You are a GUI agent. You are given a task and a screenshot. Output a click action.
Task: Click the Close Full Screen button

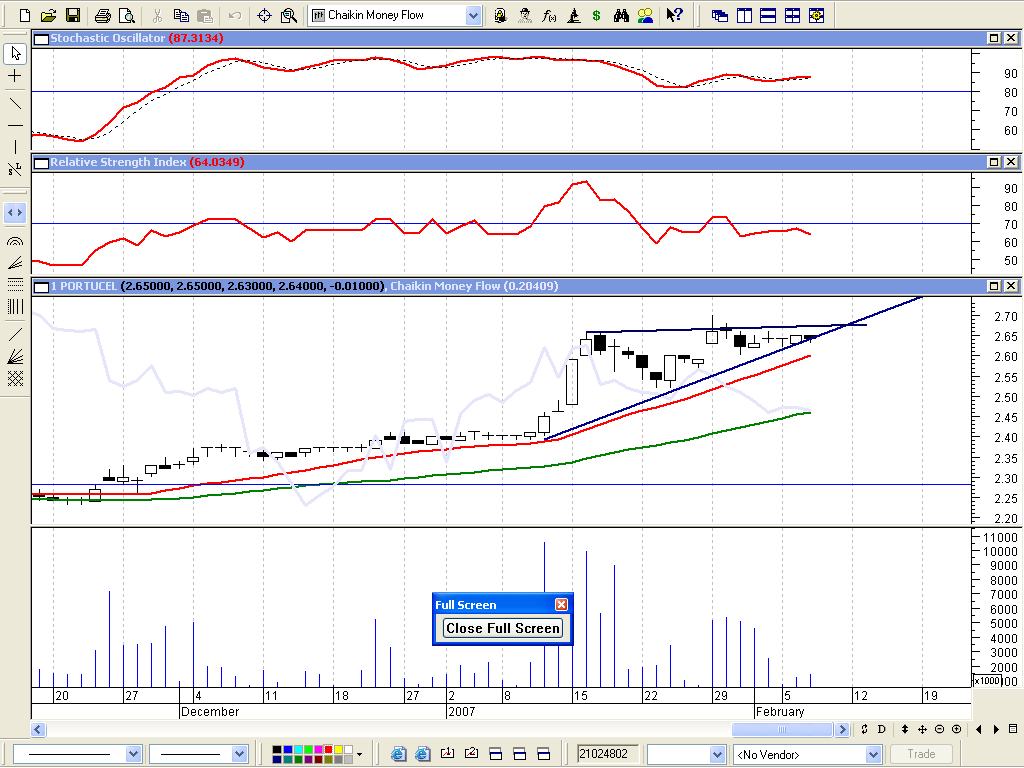(x=503, y=628)
